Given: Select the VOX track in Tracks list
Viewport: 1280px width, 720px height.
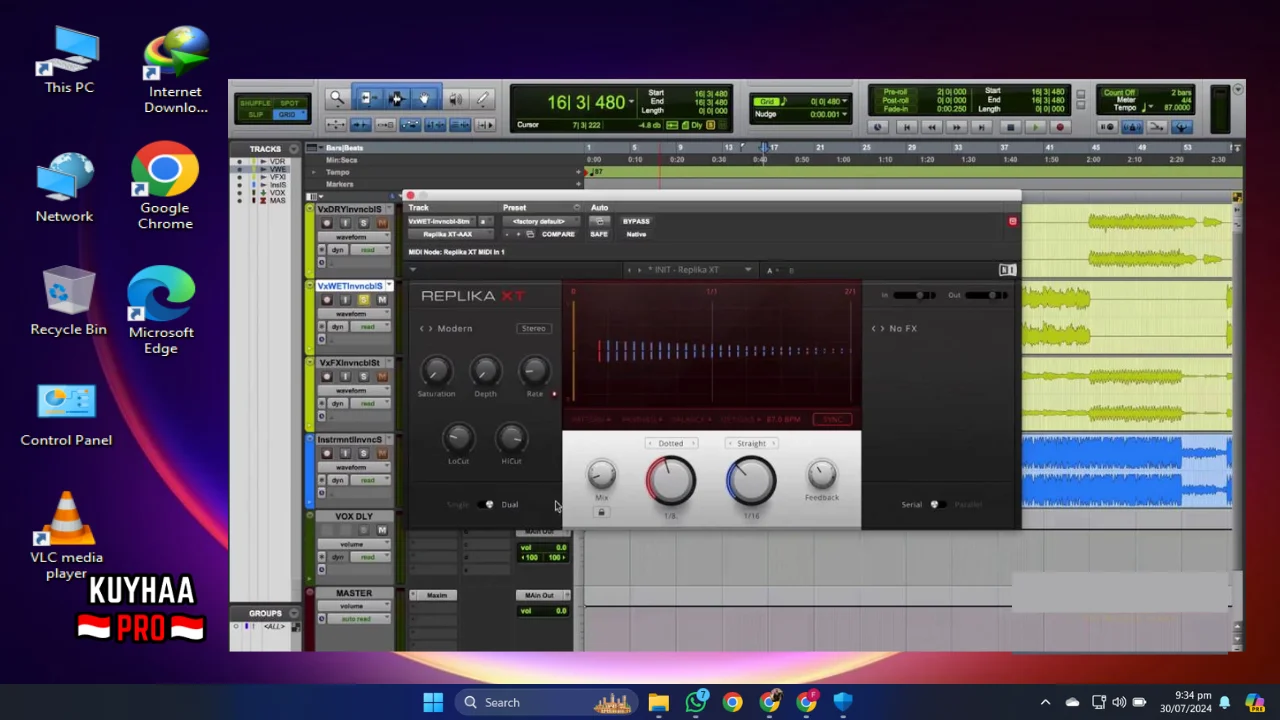Looking at the screenshot, I should tap(277, 193).
